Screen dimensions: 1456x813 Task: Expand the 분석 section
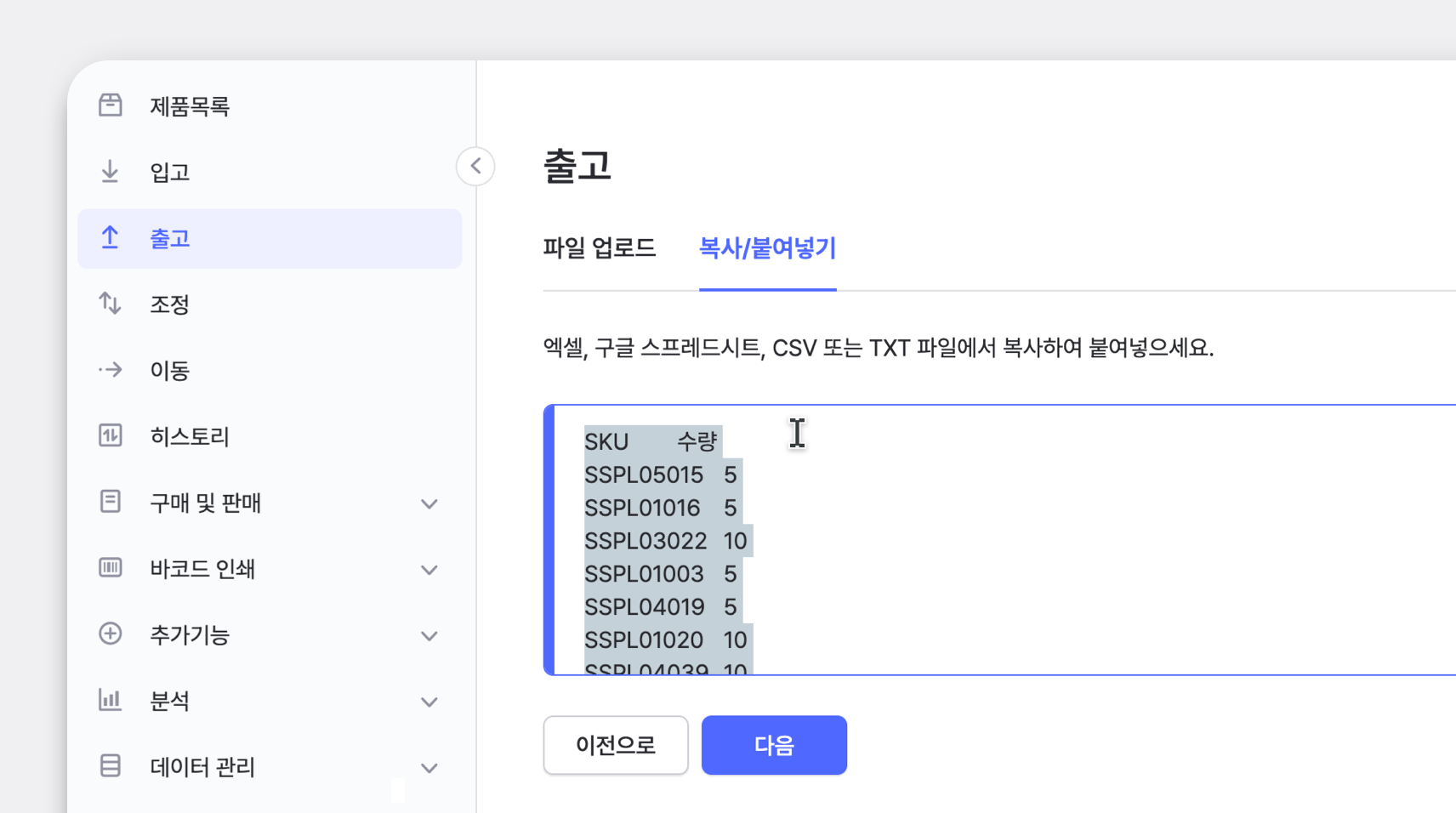coord(429,702)
